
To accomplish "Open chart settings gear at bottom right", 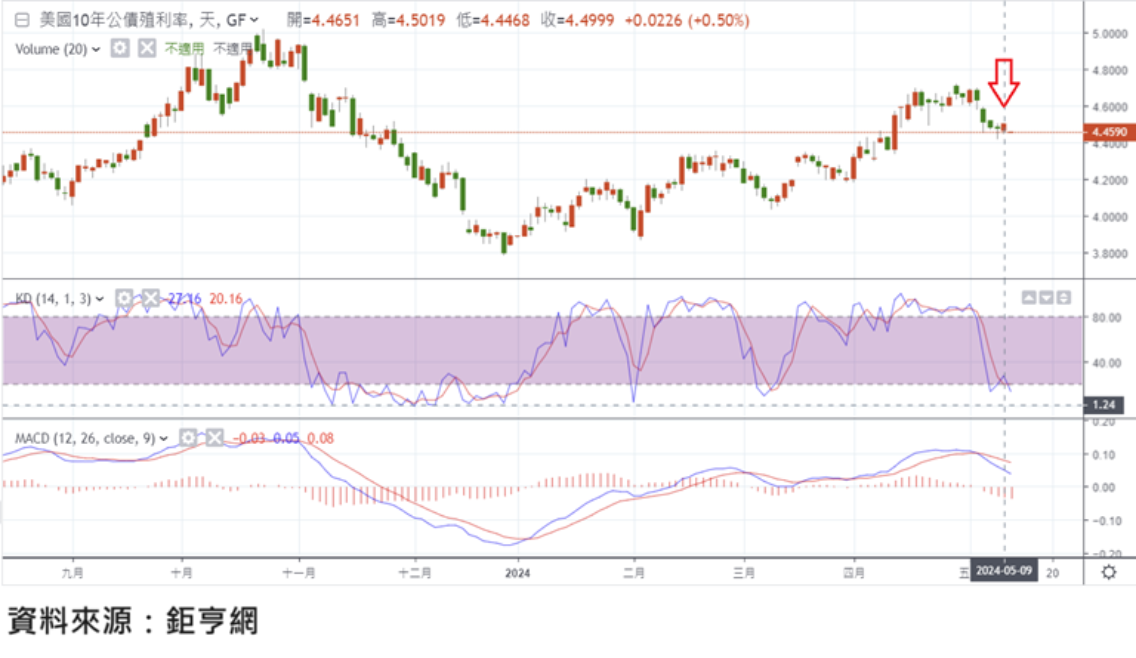I will click(x=1108, y=572).
